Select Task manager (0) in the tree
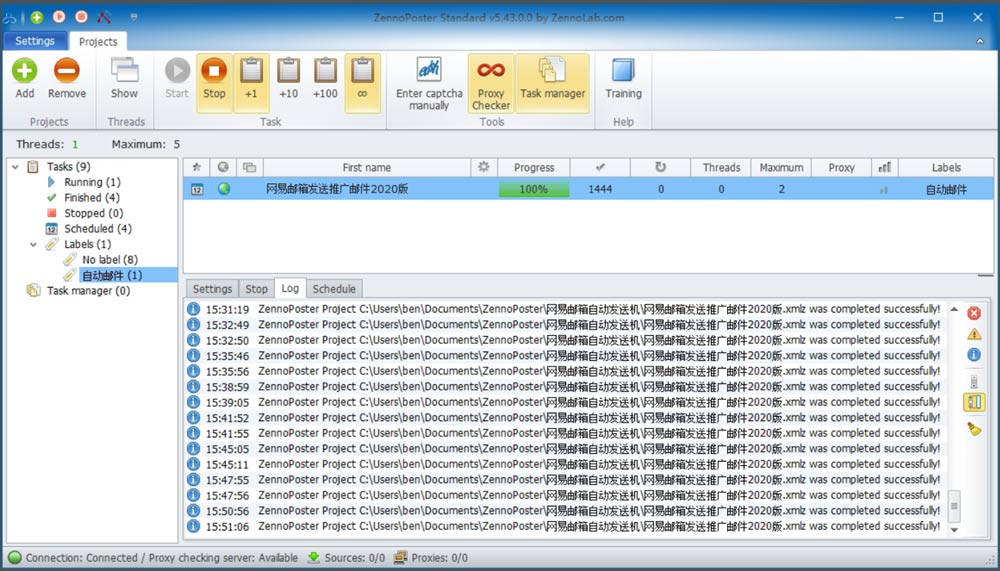 [88, 291]
